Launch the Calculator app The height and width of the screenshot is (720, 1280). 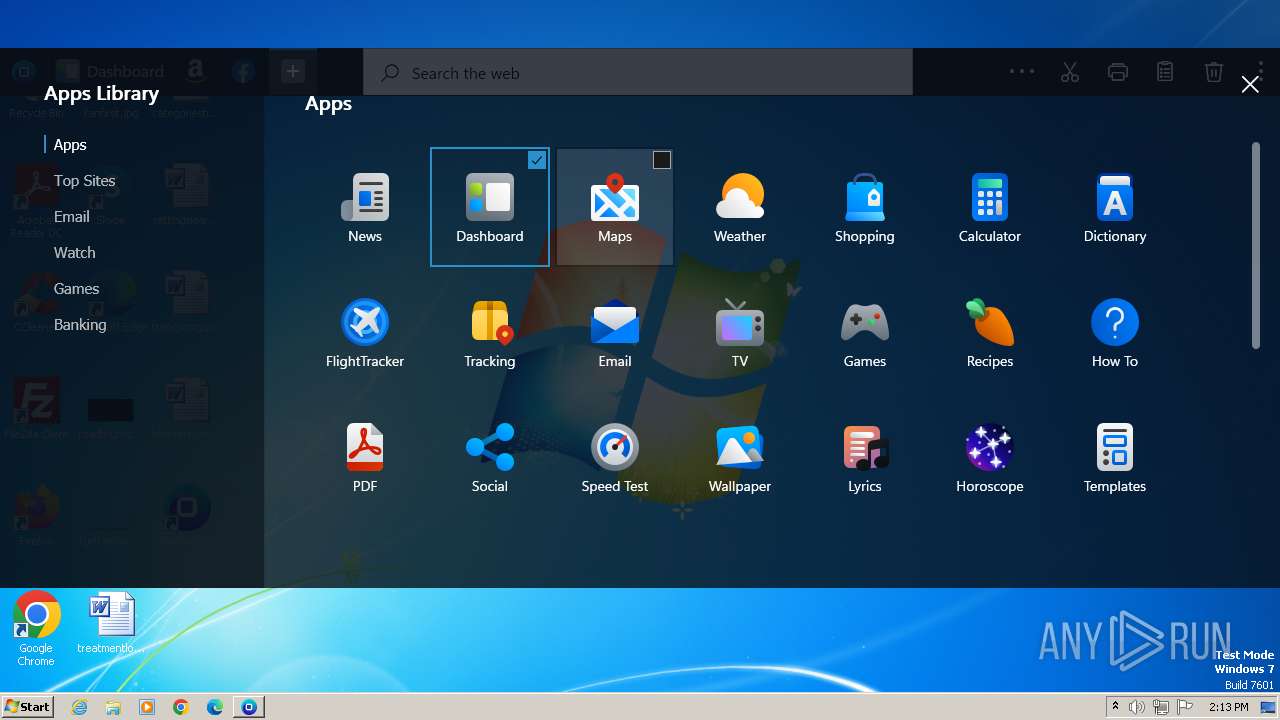click(990, 208)
